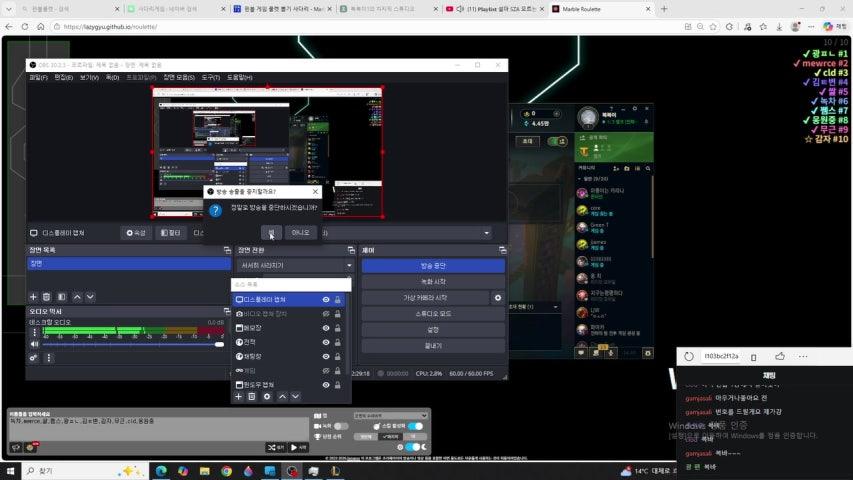Click 가상 카메라 시작 button
The width and height of the screenshot is (853, 480).
click(425, 298)
